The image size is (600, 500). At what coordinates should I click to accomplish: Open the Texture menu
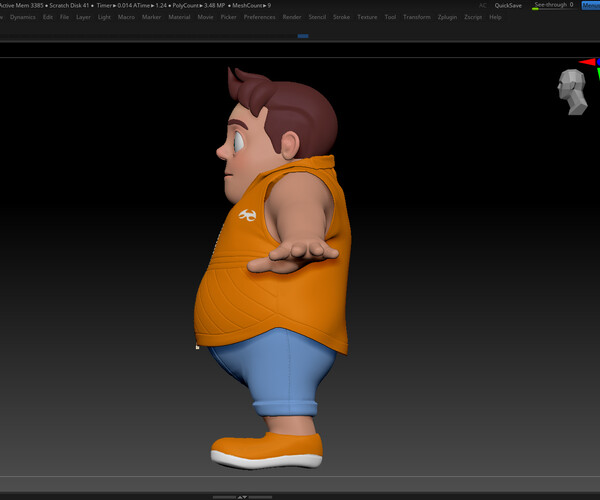(x=367, y=17)
